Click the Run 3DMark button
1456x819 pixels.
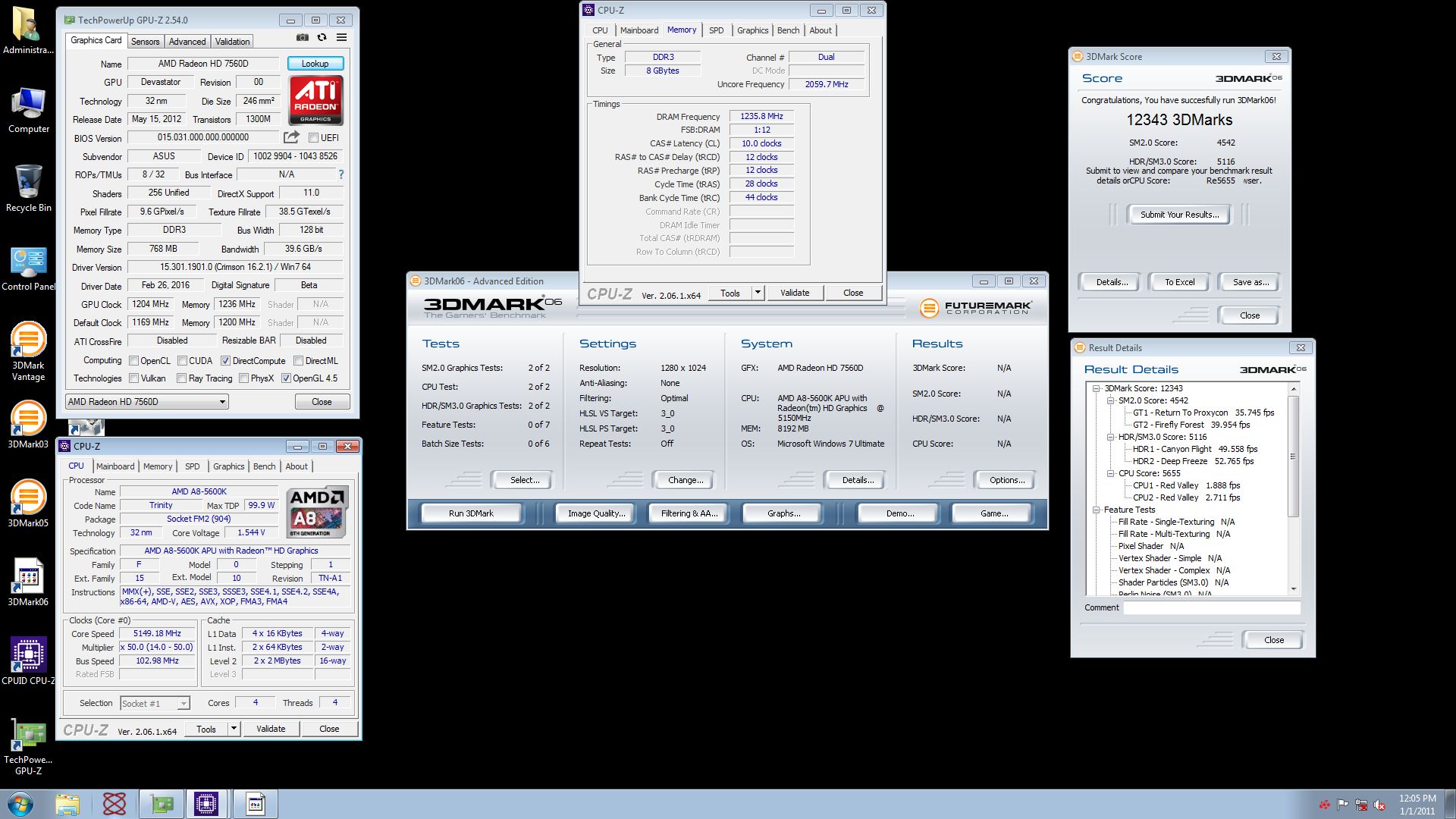(471, 513)
